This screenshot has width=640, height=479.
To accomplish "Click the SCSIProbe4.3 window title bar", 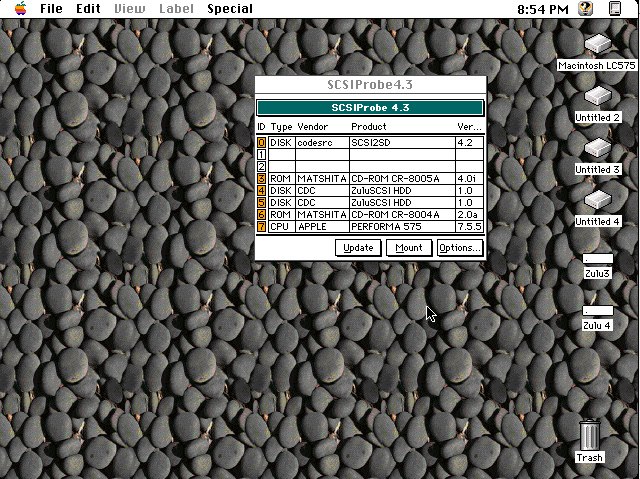I will coord(370,84).
